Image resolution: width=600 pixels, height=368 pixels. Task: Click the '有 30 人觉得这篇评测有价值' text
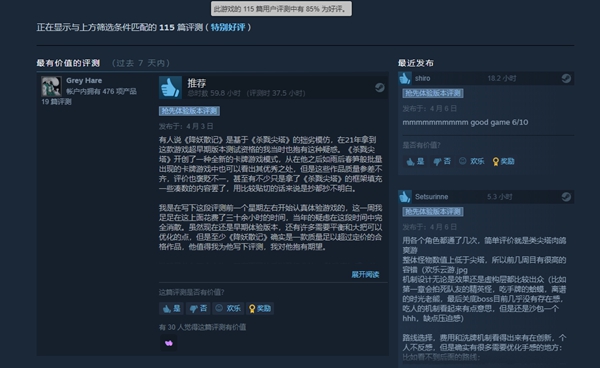202,327
